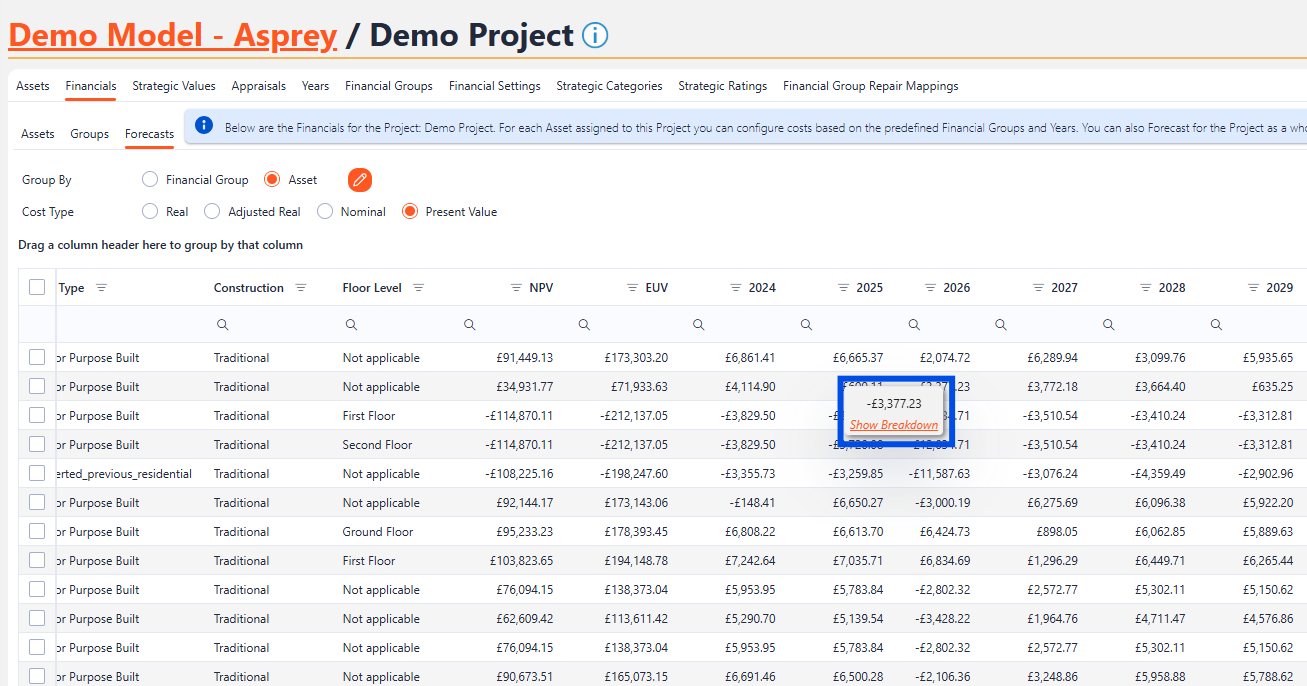Choose the Nominal cost type option
The height and width of the screenshot is (686, 1307).
325,212
